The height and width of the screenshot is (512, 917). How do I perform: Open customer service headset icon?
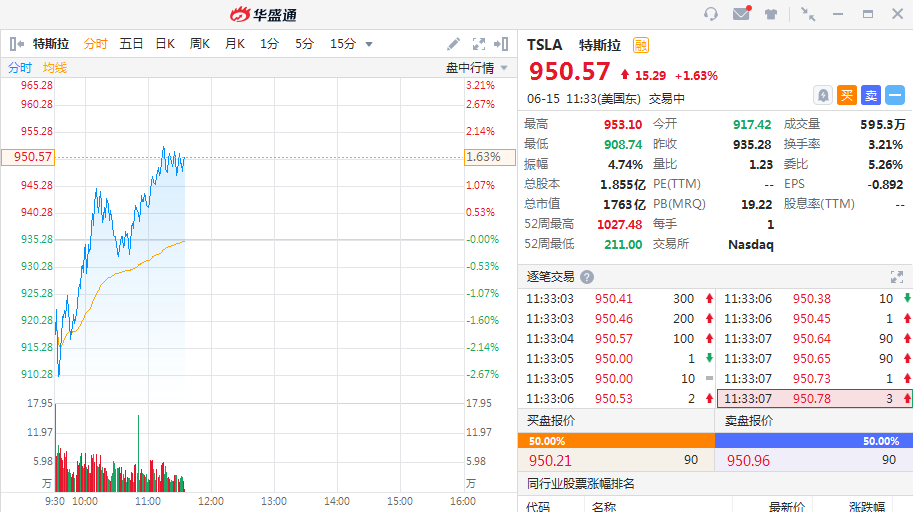[711, 14]
